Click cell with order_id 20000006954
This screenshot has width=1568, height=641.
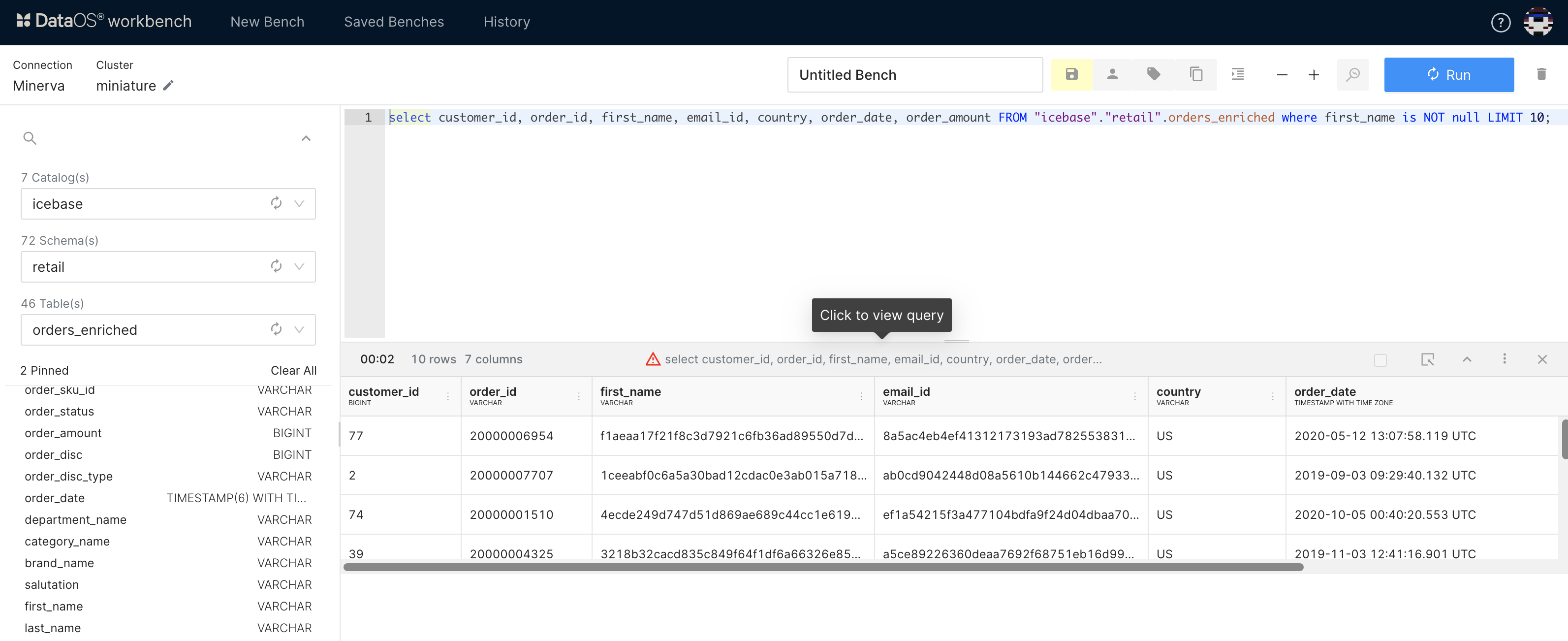click(526, 436)
